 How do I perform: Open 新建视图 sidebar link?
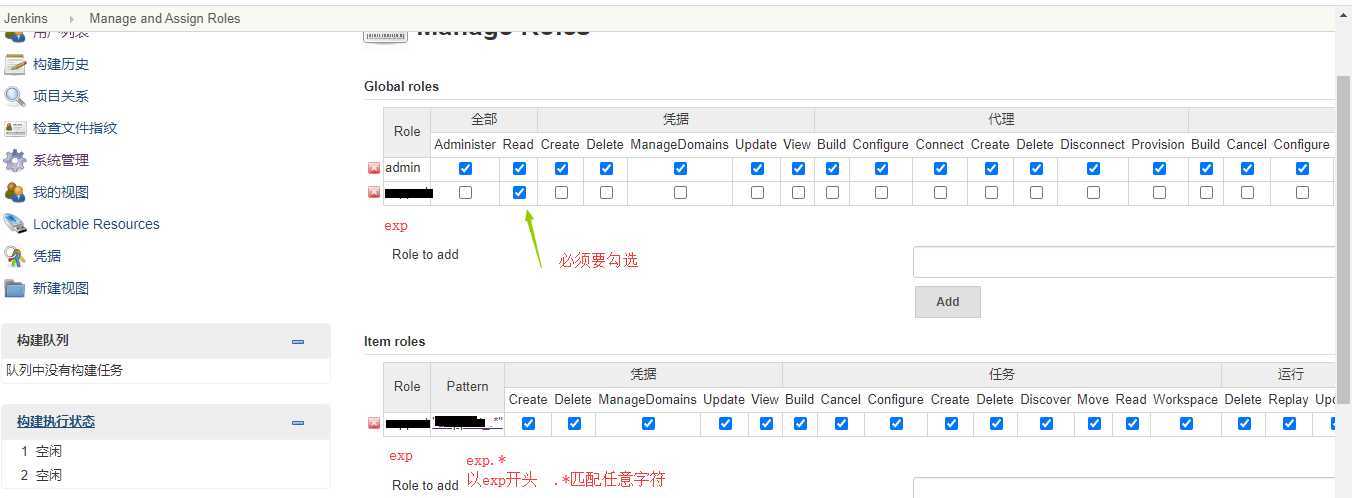[x=61, y=288]
